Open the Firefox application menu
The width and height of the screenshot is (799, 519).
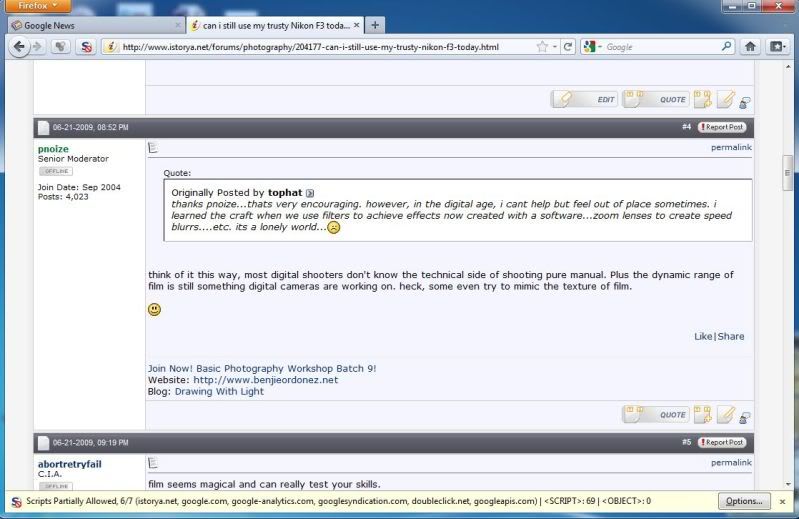38,6
